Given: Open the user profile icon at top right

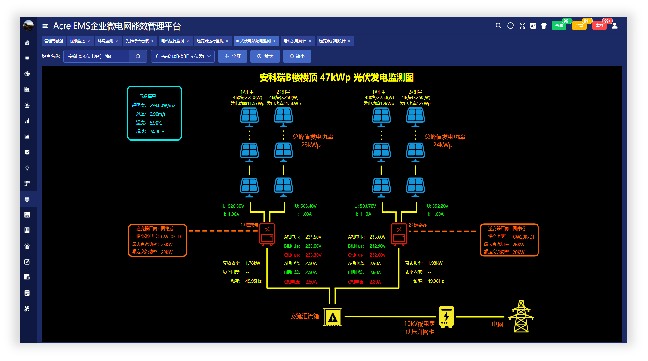Looking at the screenshot, I should point(615,26).
